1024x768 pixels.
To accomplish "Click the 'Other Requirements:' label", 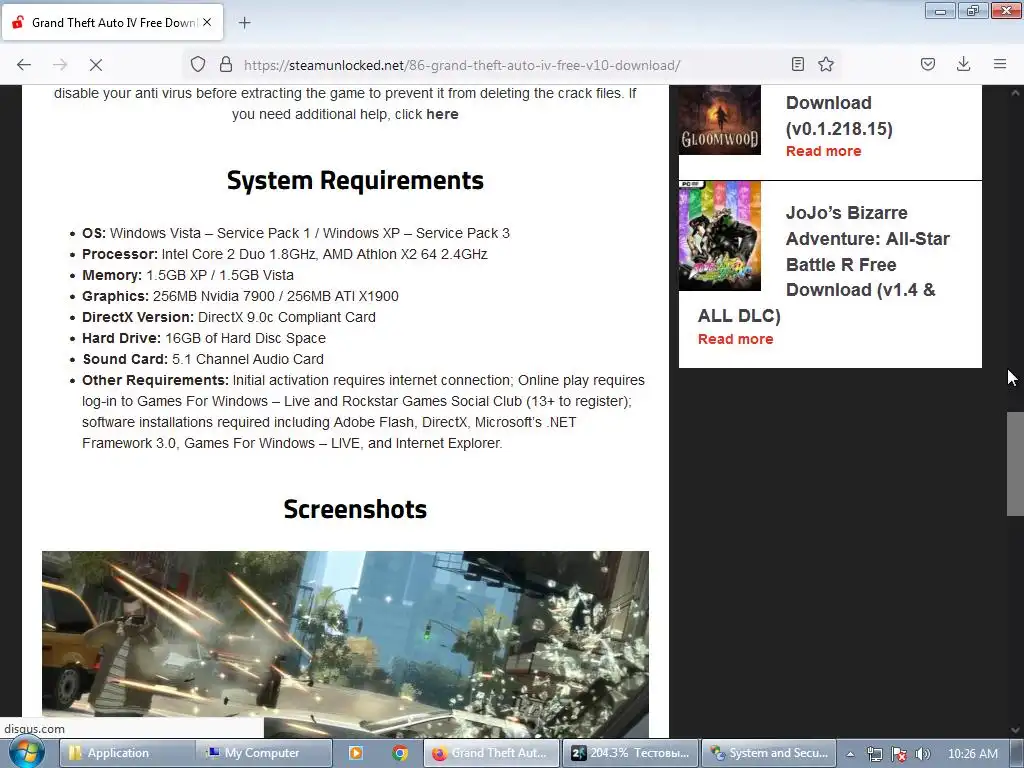I will point(155,380).
